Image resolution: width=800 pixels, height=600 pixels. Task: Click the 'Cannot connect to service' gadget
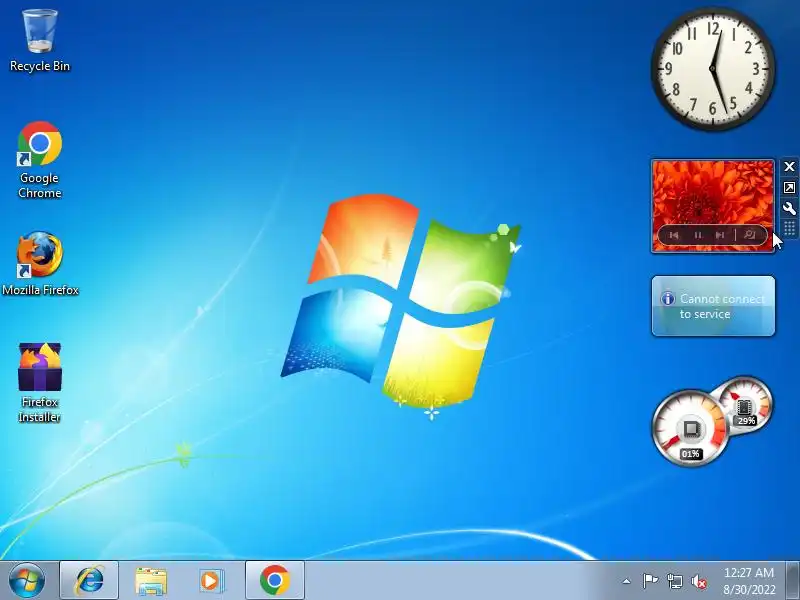point(713,306)
